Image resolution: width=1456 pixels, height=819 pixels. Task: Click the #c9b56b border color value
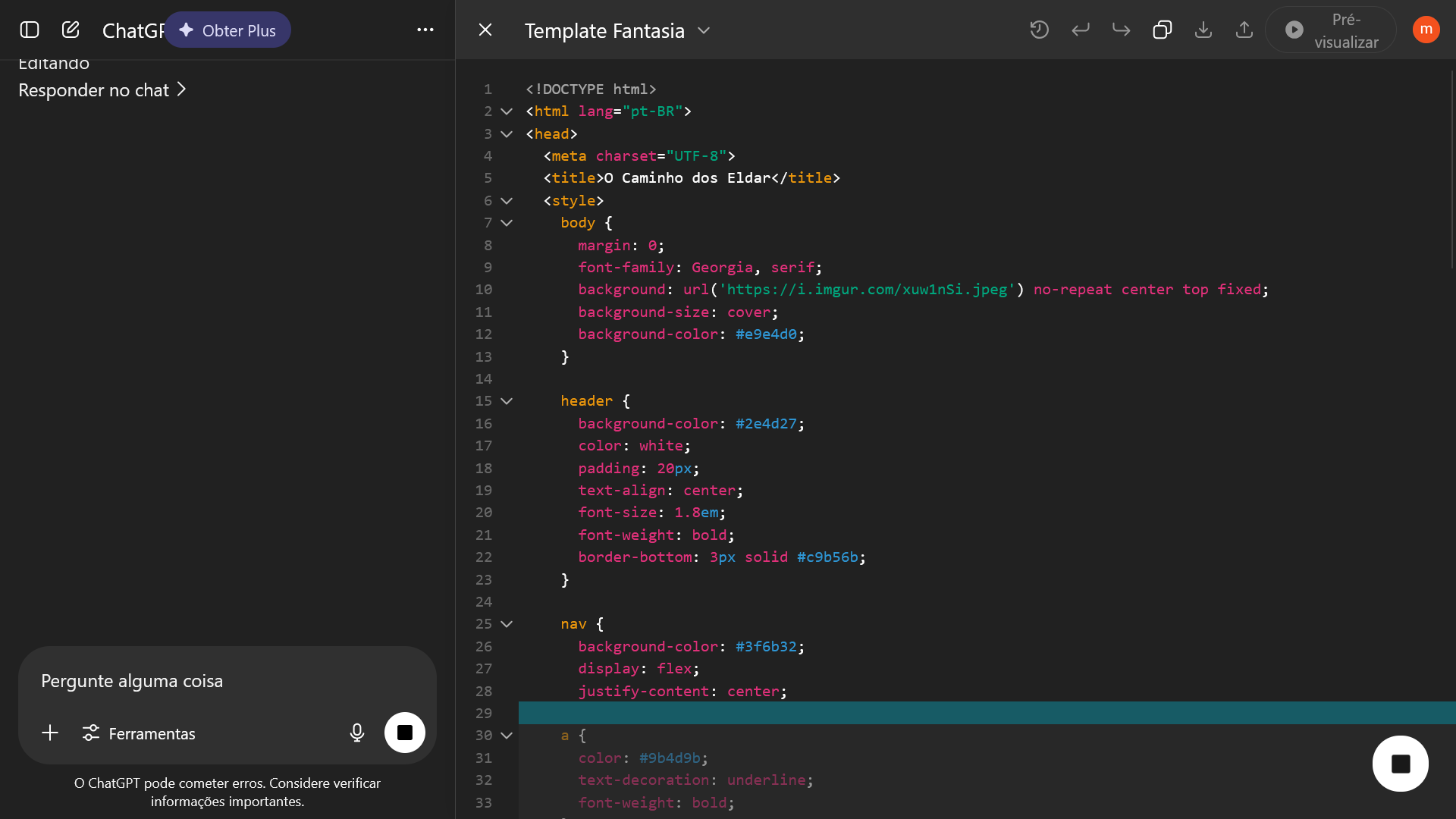coord(827,557)
